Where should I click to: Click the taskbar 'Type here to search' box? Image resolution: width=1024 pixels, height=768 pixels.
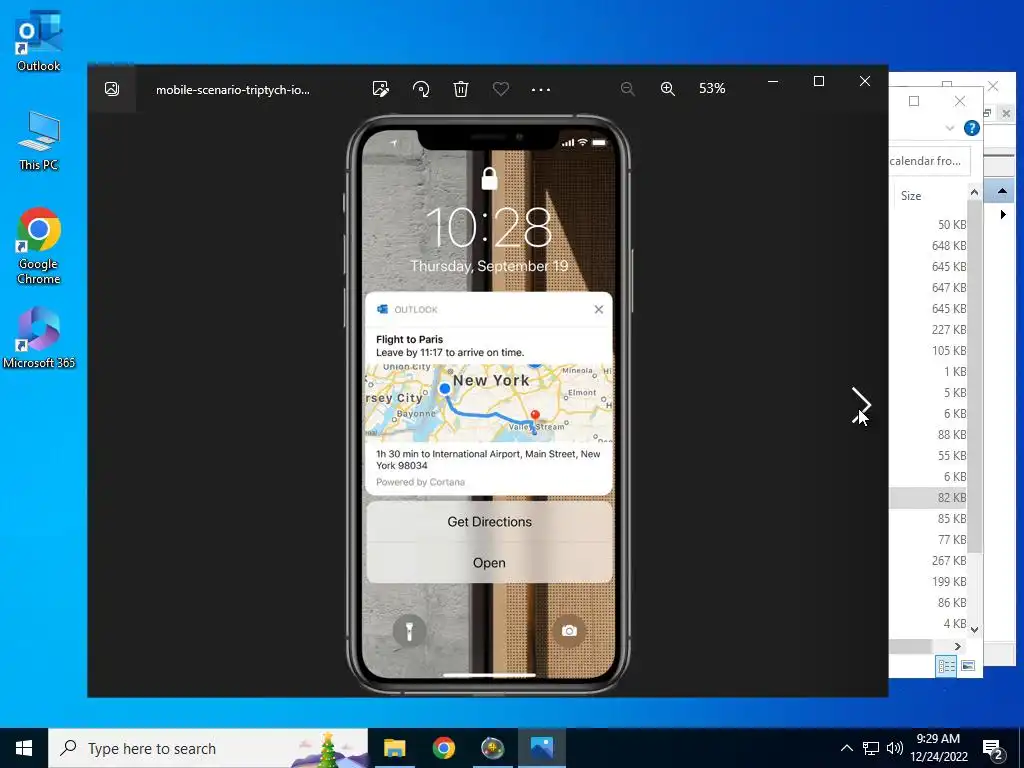coord(208,748)
